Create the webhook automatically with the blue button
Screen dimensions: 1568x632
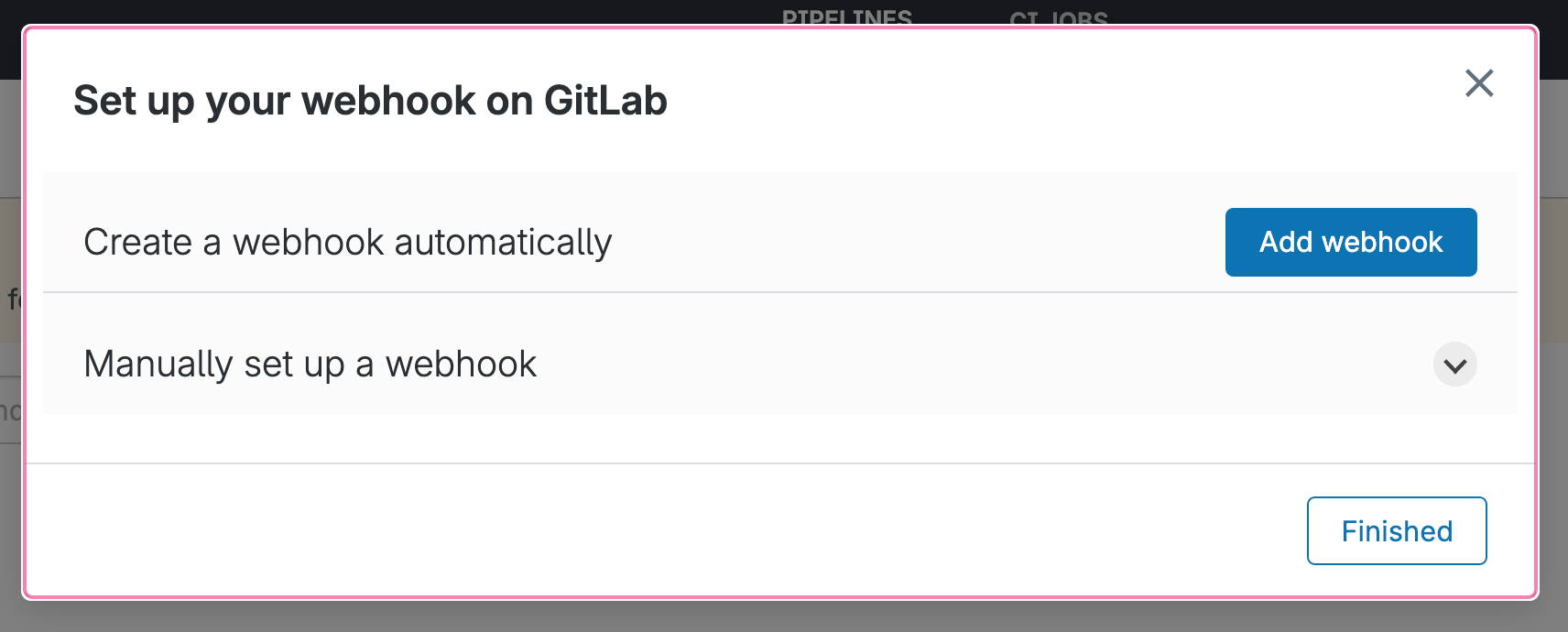pyautogui.click(x=1350, y=242)
